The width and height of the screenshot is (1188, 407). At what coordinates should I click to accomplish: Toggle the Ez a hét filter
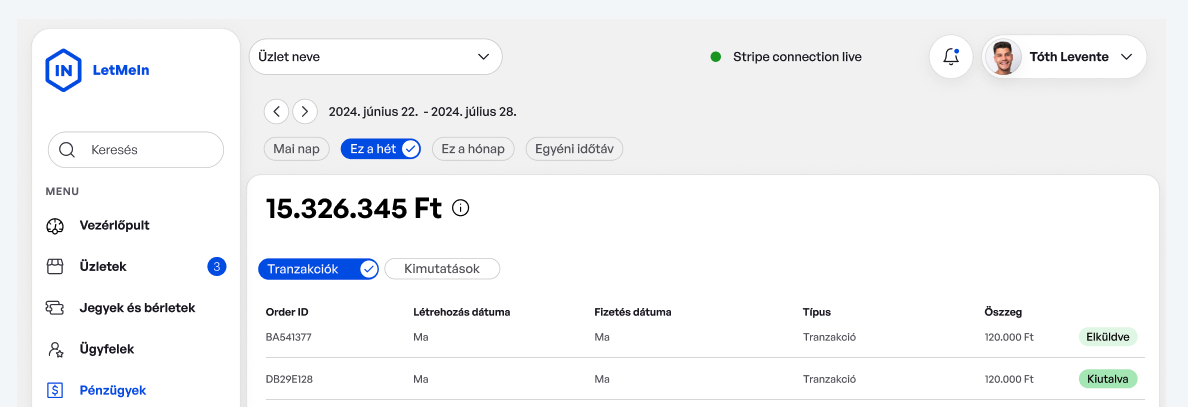[380, 149]
